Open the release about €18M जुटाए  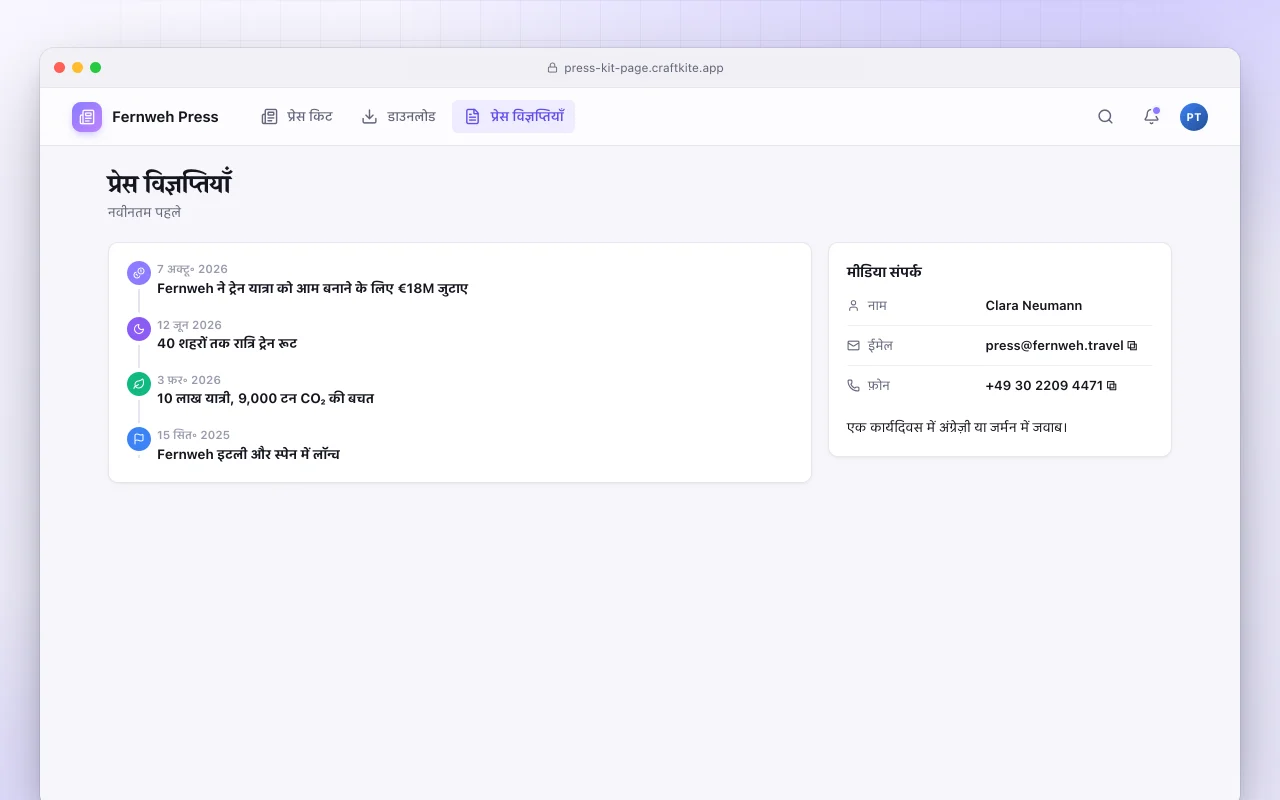[x=312, y=289]
